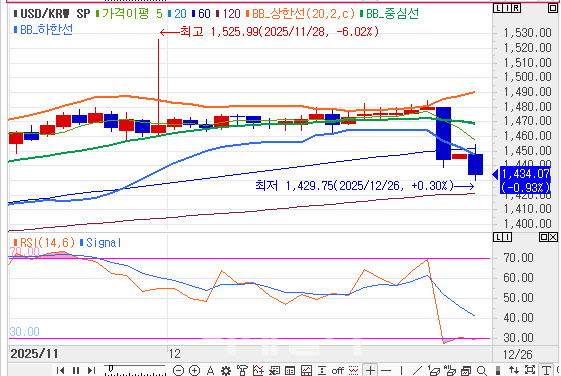Click the current price tag 1,434.07
This screenshot has height=376, width=561.
tap(525, 180)
